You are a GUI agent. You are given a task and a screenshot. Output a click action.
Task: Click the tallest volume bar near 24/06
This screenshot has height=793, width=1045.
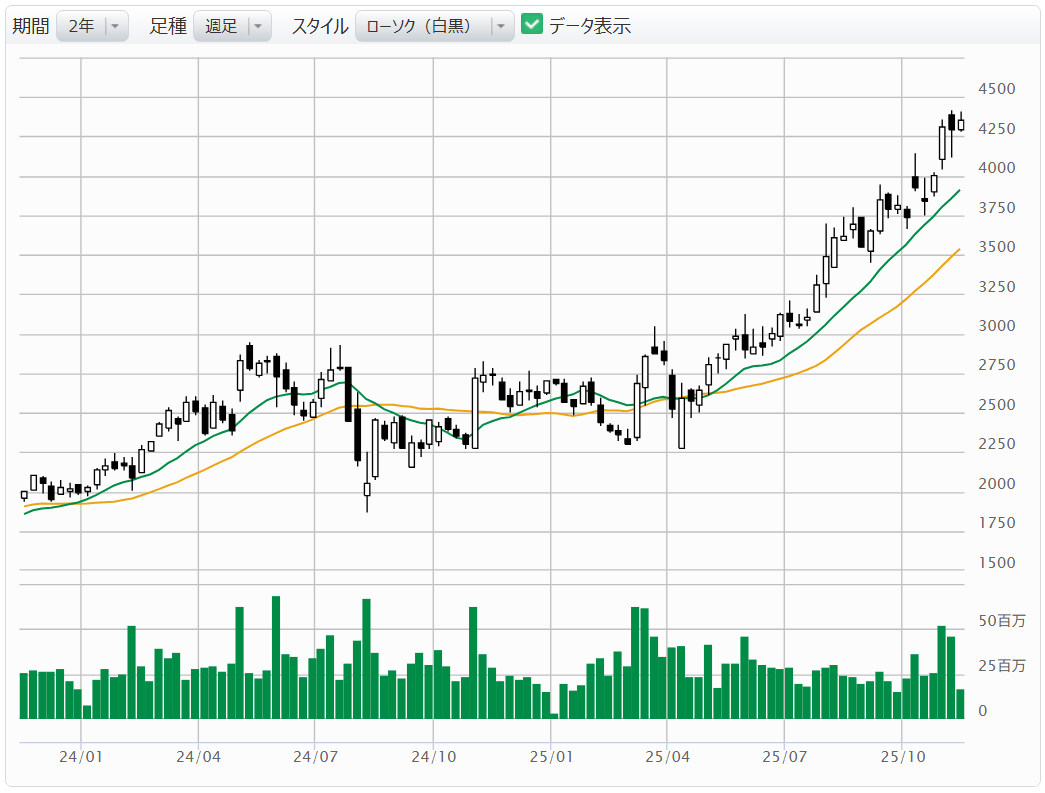point(276,657)
